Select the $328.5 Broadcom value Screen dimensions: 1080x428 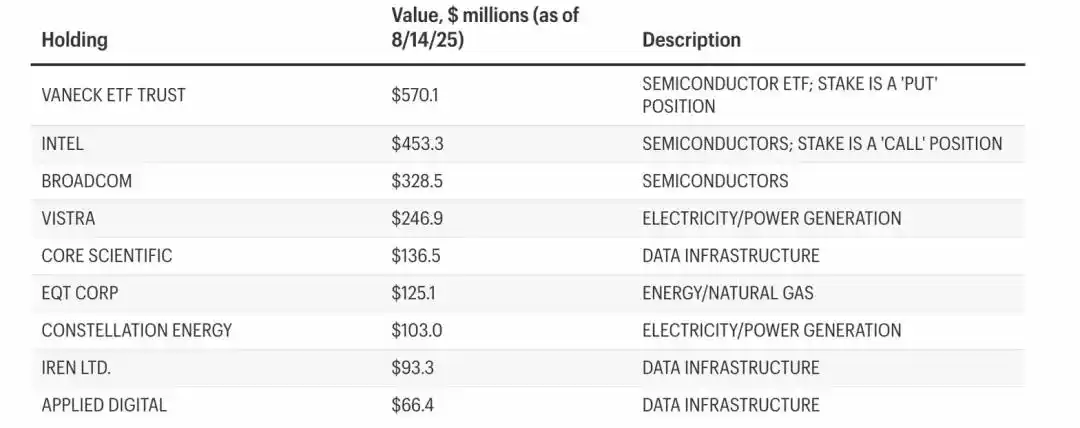(x=417, y=181)
